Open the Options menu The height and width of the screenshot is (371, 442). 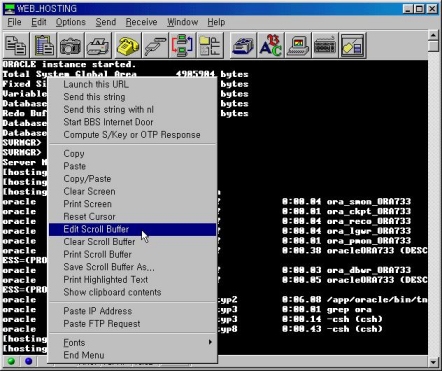pyautogui.click(x=71, y=22)
